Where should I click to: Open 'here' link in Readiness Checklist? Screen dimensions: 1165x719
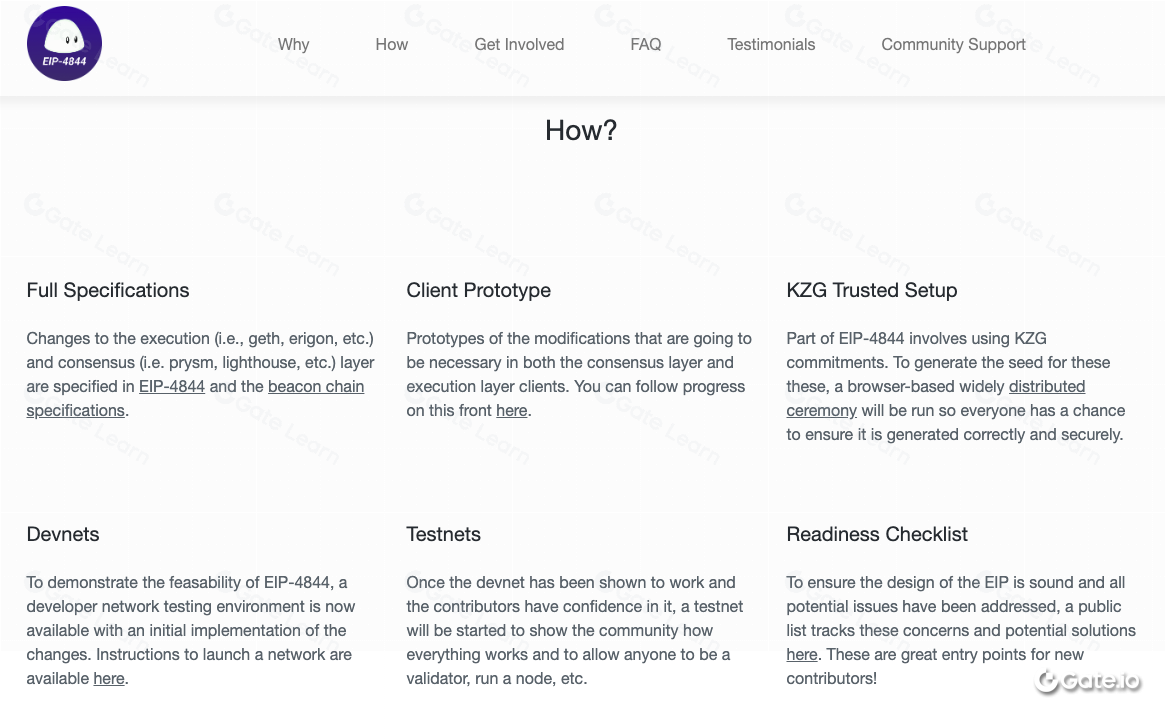pos(802,655)
